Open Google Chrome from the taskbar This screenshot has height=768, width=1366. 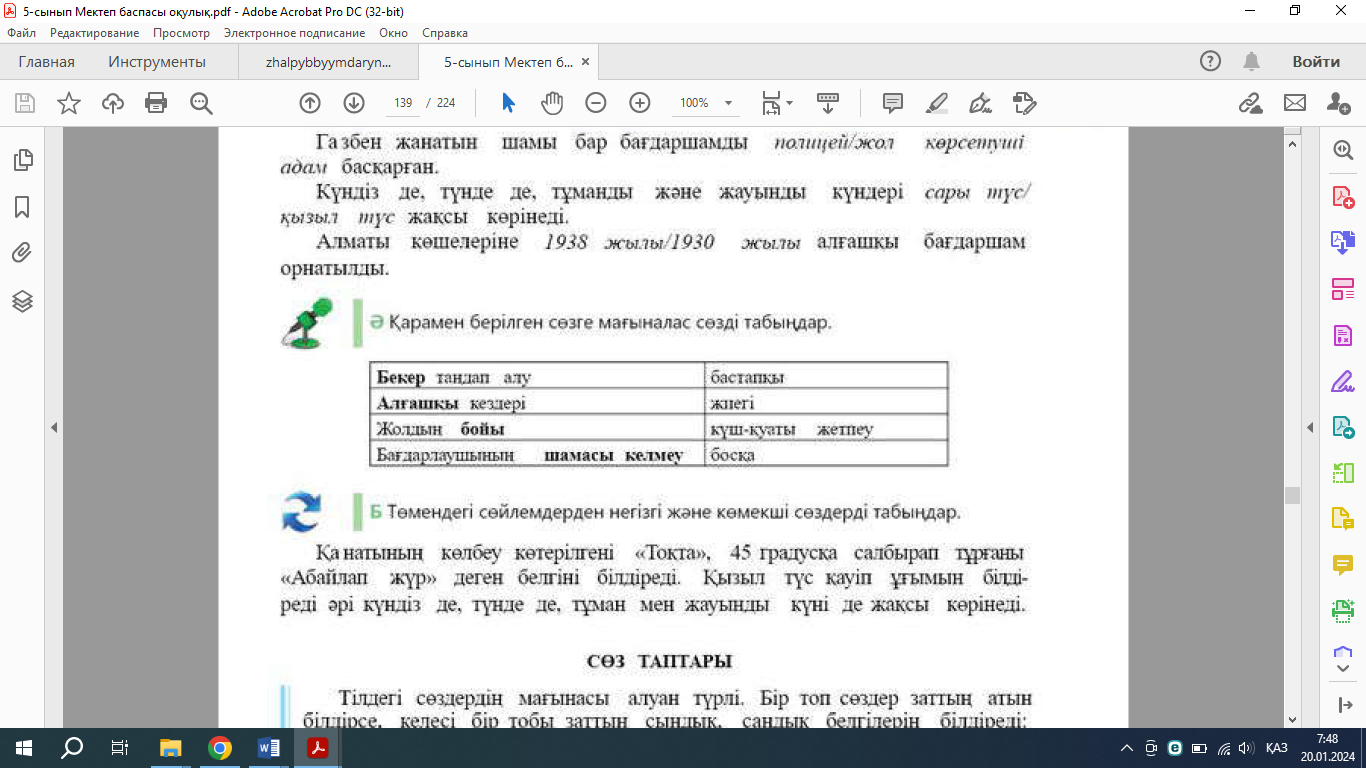(x=220, y=748)
